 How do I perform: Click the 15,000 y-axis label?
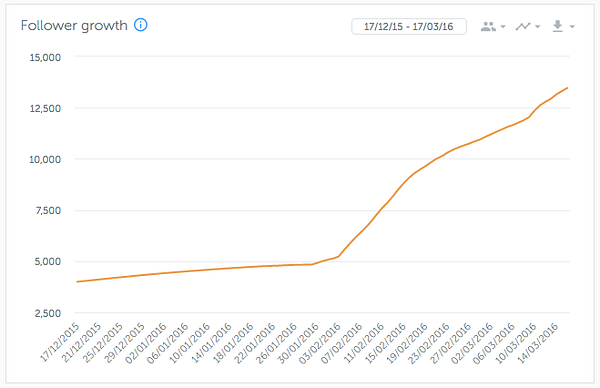[x=45, y=57]
